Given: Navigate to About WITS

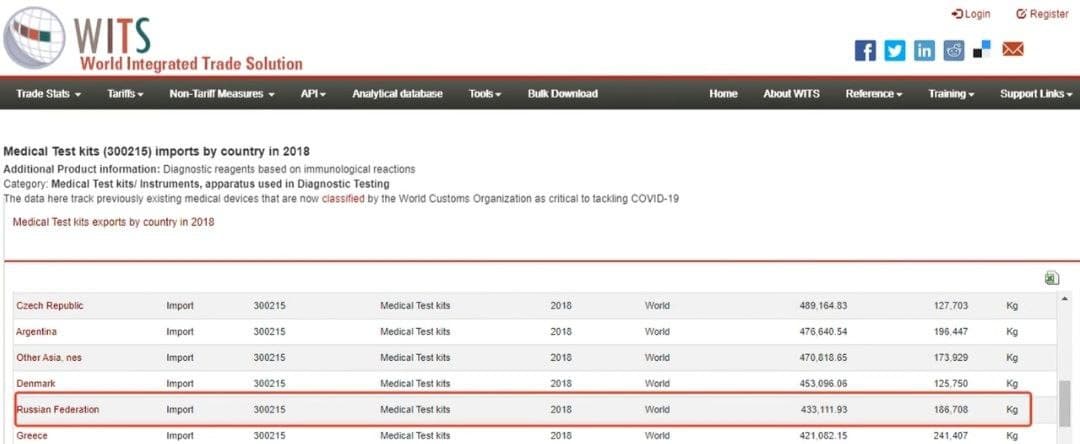Looking at the screenshot, I should click(791, 94).
